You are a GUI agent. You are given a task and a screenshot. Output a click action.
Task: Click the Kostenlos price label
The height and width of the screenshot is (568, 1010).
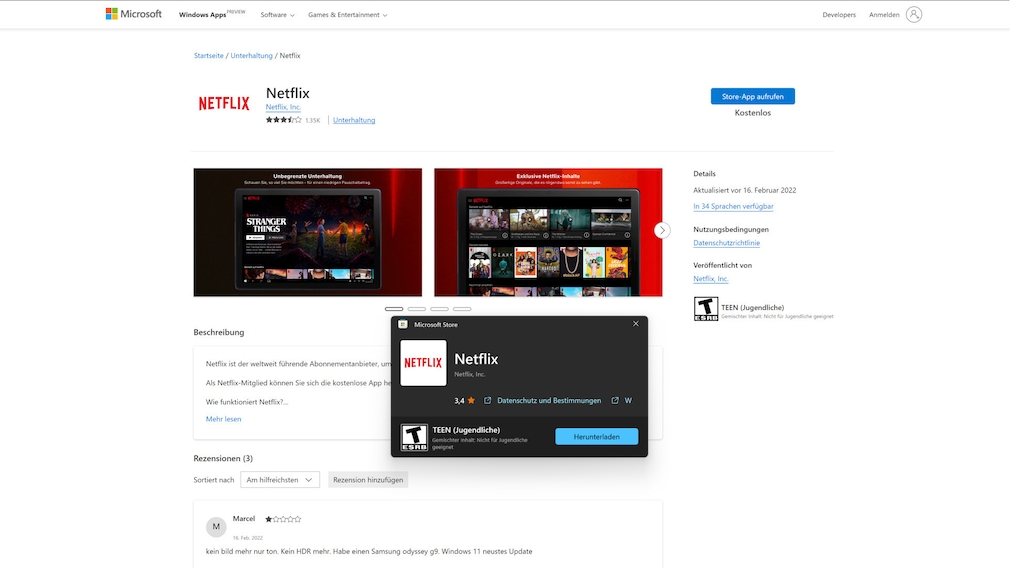pyautogui.click(x=752, y=113)
